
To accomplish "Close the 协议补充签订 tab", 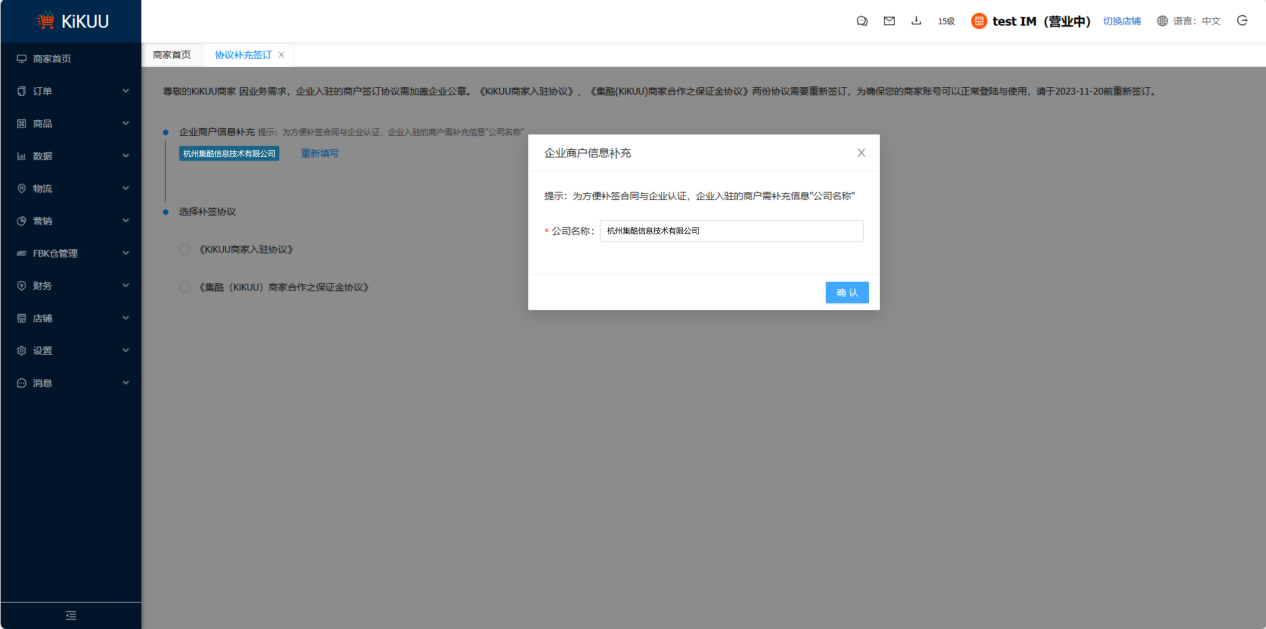I will 281,55.
